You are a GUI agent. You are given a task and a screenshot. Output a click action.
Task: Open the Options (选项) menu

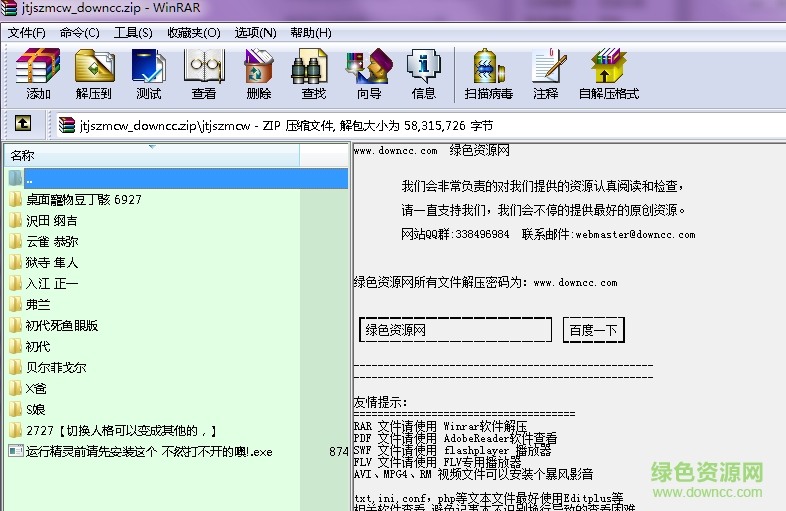click(x=255, y=33)
